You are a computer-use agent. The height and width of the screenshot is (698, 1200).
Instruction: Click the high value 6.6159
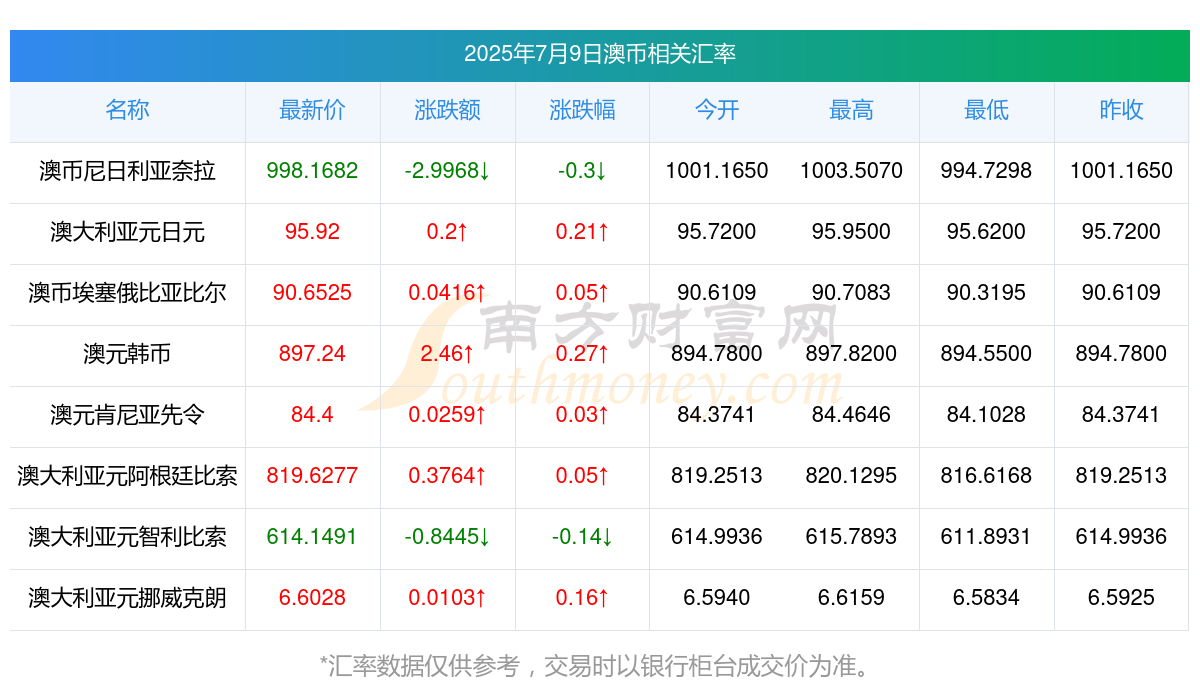[851, 598]
